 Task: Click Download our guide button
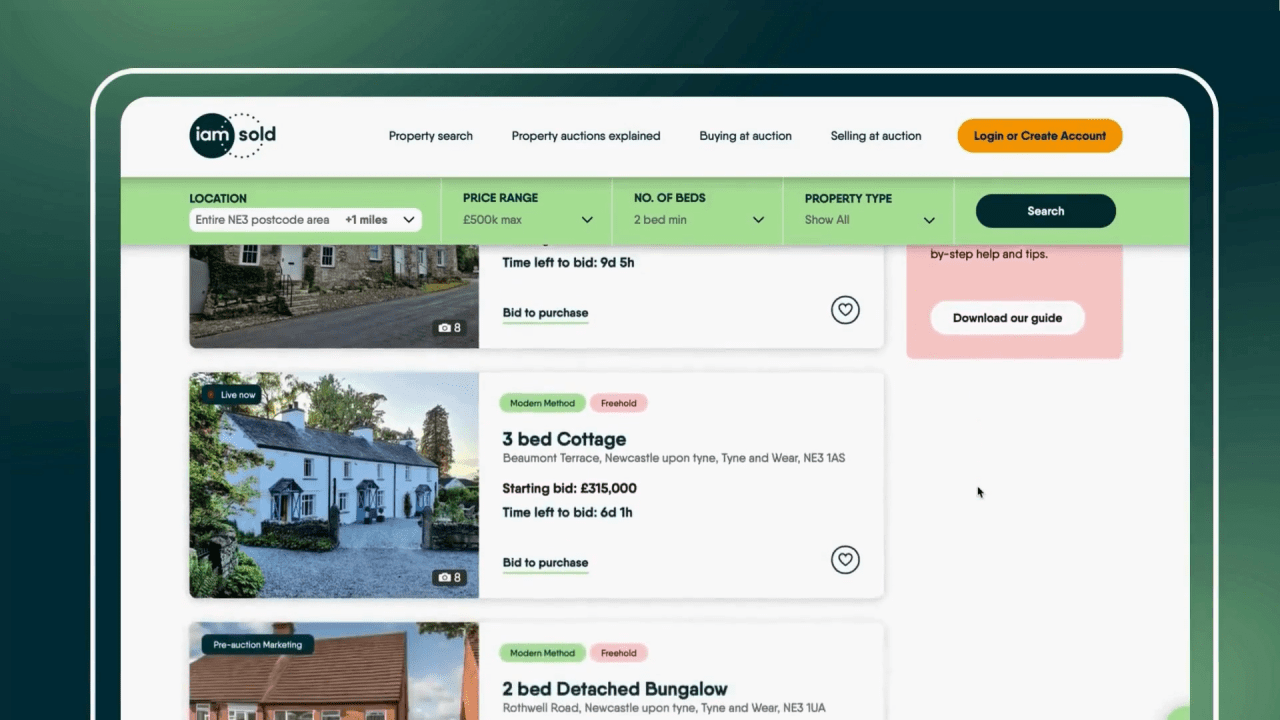pos(1007,318)
